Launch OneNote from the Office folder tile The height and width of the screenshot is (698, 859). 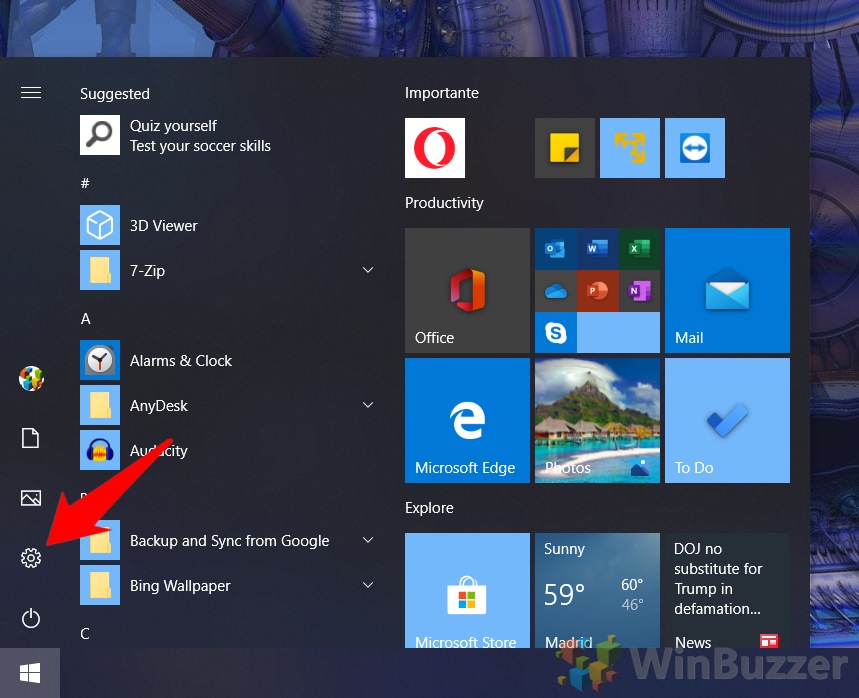(639, 291)
